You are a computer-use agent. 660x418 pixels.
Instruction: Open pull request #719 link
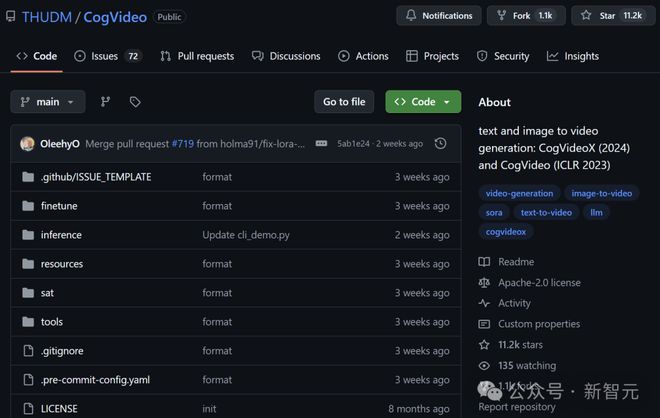(182, 144)
